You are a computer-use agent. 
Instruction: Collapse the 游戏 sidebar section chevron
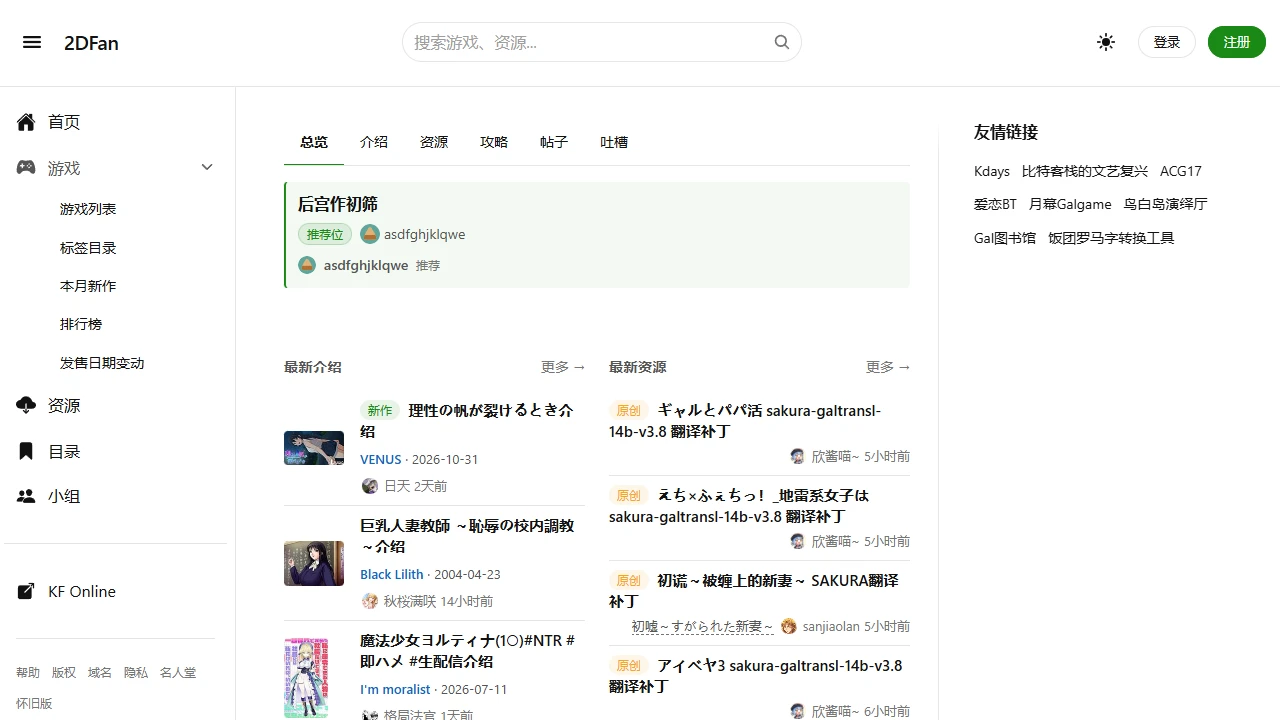207,168
